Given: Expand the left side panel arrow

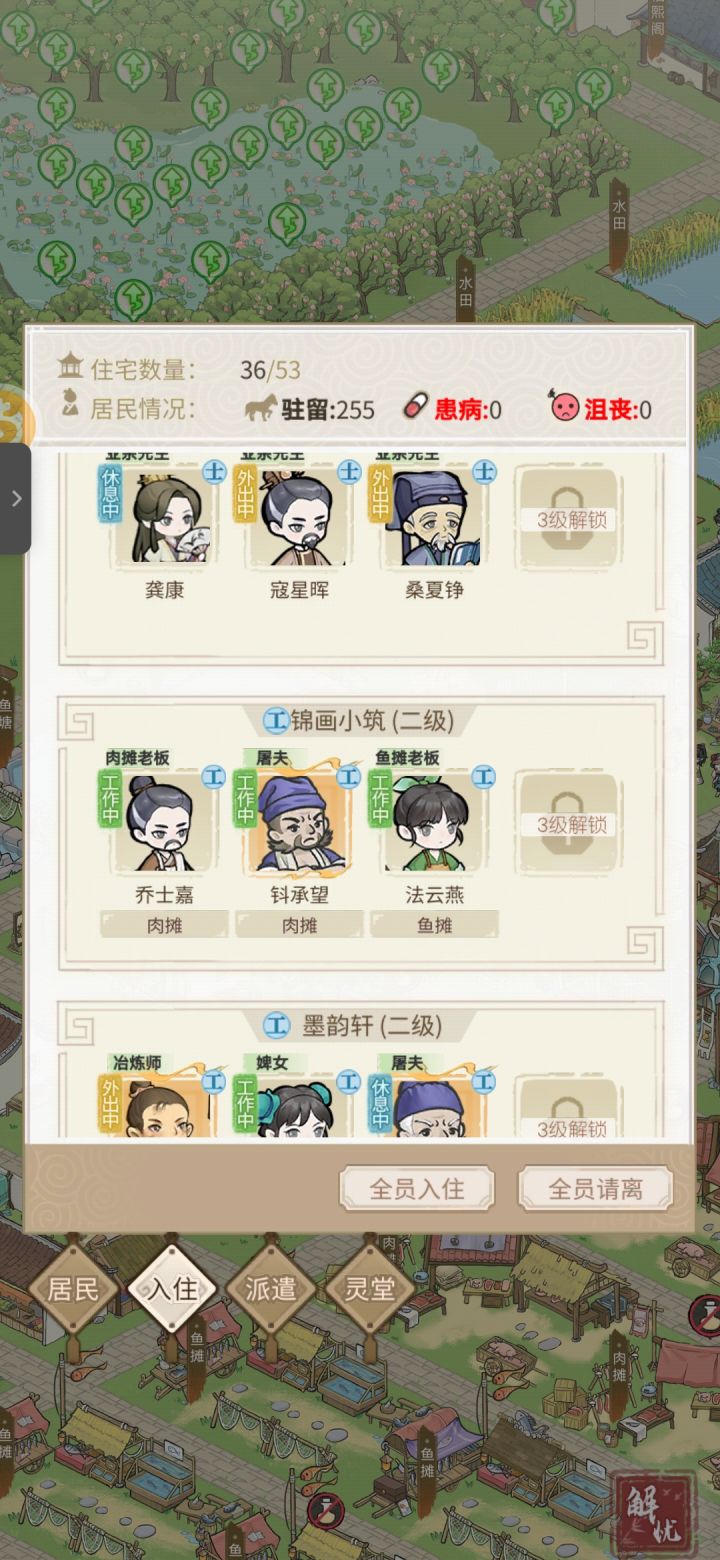Looking at the screenshot, I should click(x=15, y=498).
